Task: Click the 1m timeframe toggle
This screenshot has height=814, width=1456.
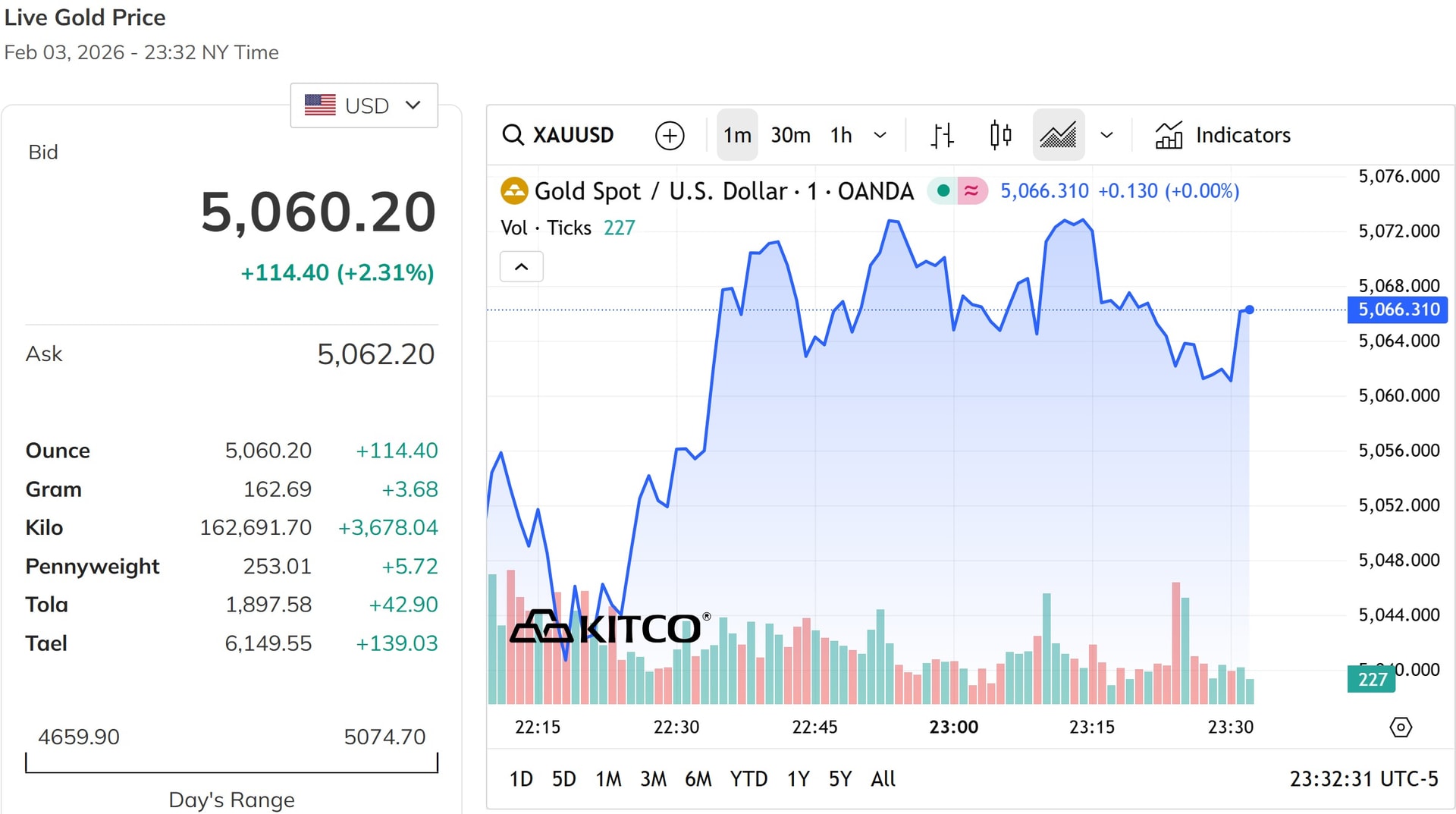Action: click(736, 134)
